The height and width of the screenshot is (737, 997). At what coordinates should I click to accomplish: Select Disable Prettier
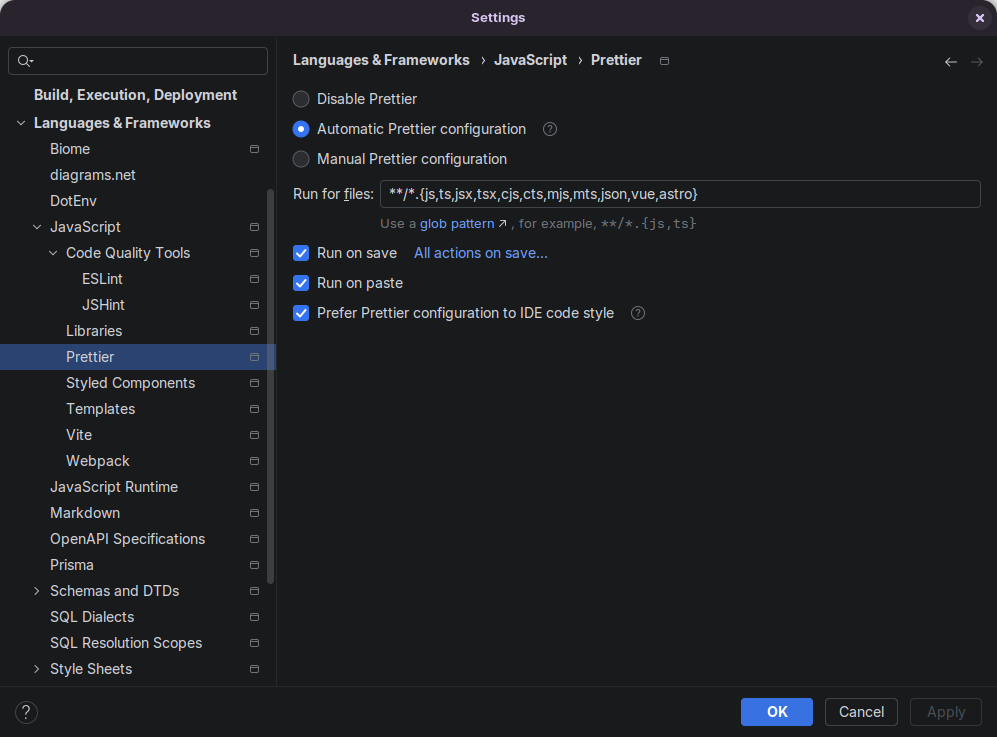pos(301,99)
